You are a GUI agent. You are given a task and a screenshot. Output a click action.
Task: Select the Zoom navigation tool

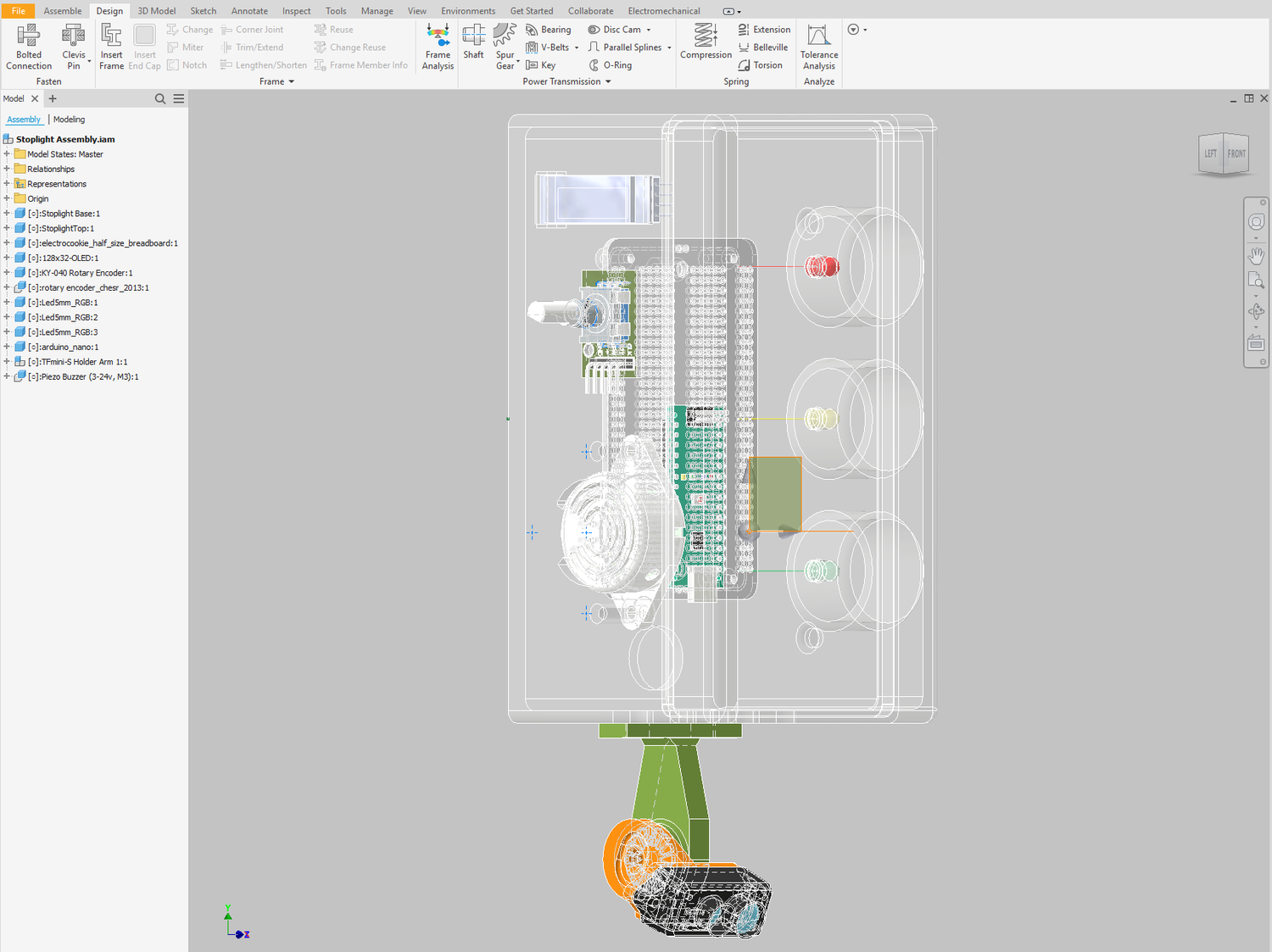1256,281
